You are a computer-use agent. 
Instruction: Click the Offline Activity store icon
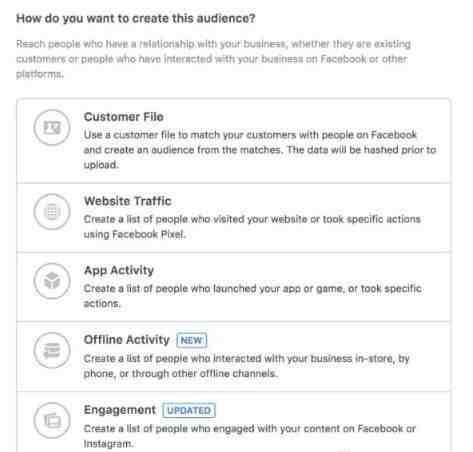click(x=52, y=350)
